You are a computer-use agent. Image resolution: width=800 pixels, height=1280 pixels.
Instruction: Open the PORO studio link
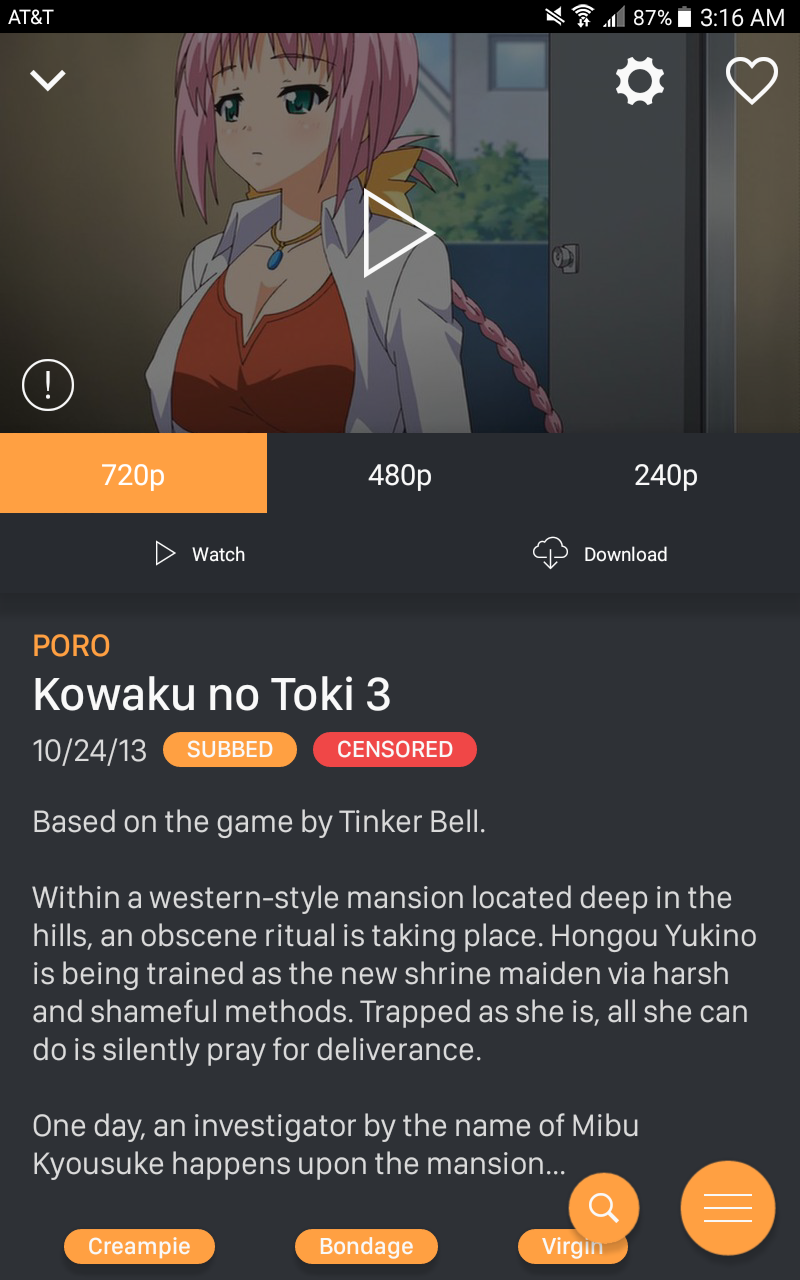click(x=71, y=646)
